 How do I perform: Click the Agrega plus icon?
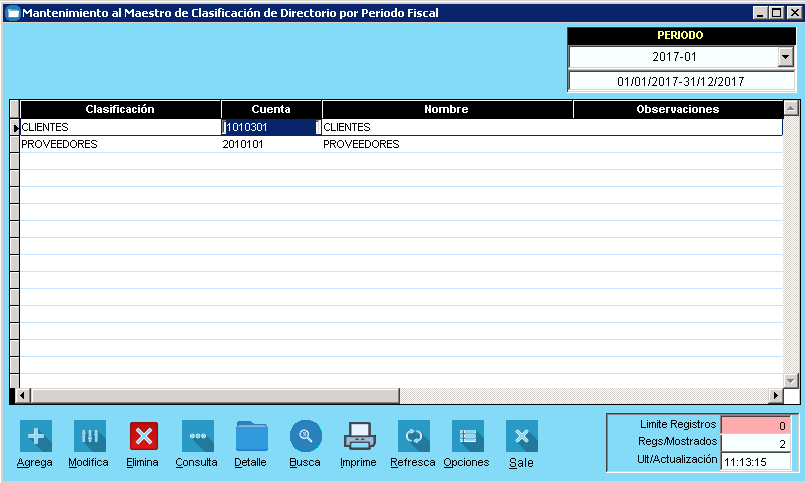point(35,436)
